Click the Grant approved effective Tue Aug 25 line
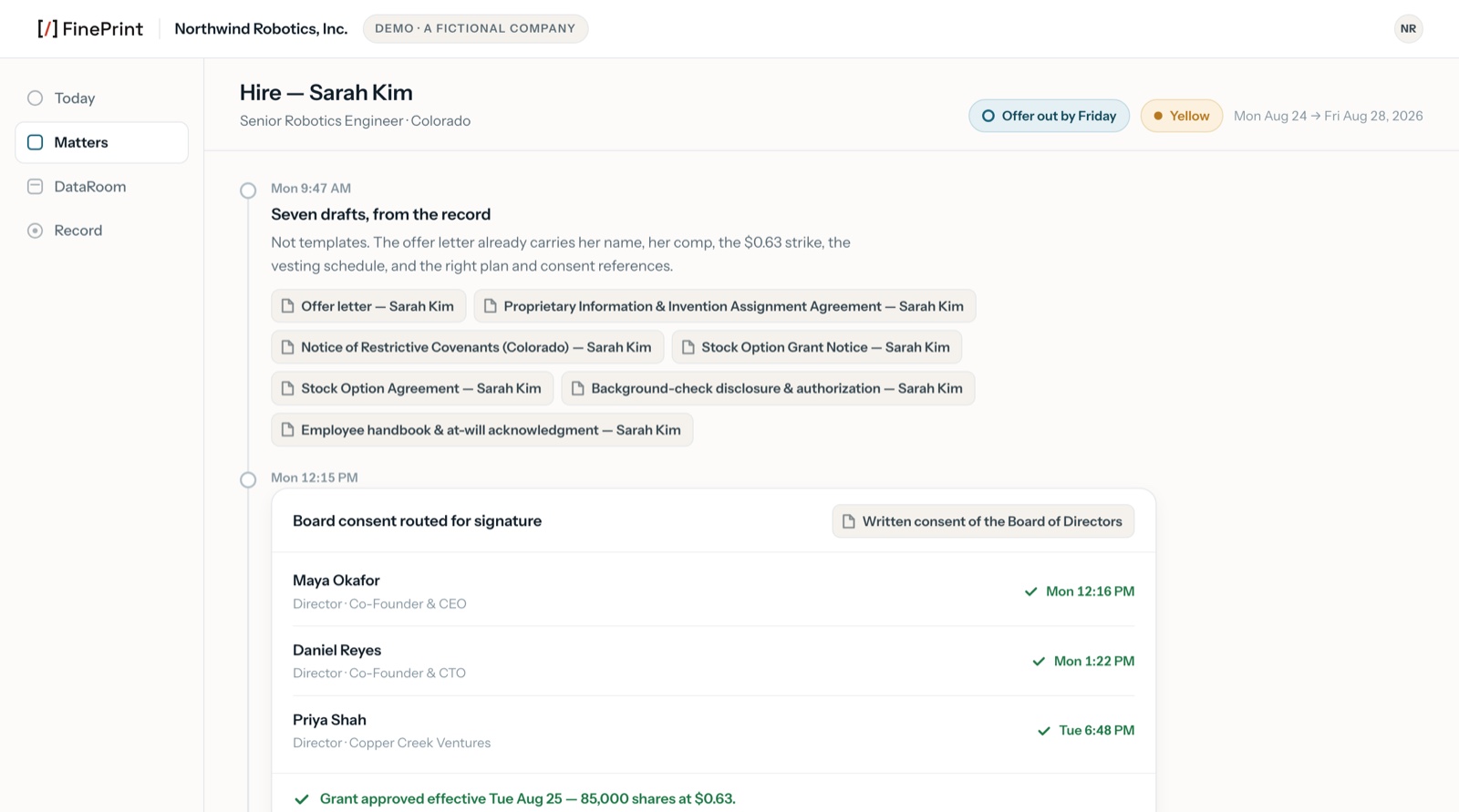 pyautogui.click(x=527, y=799)
